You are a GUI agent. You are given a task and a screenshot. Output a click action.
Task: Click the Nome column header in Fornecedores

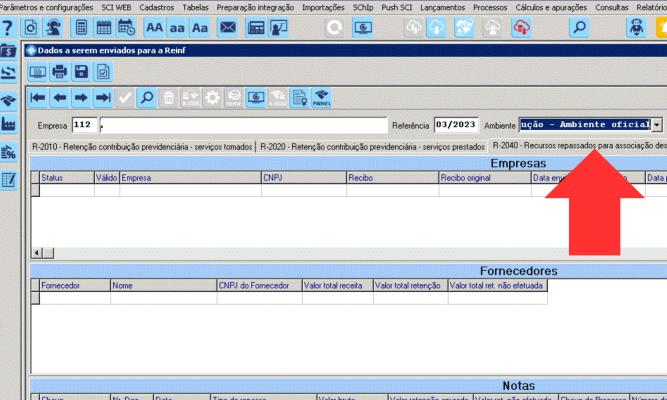(x=164, y=286)
